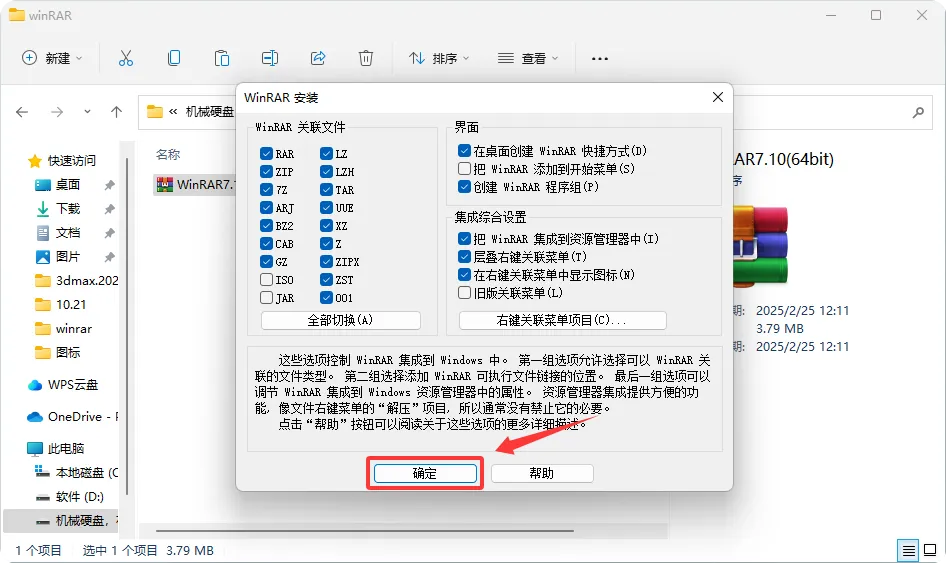Click the Copy icon in Explorer toolbar
946x563 pixels.
click(174, 58)
